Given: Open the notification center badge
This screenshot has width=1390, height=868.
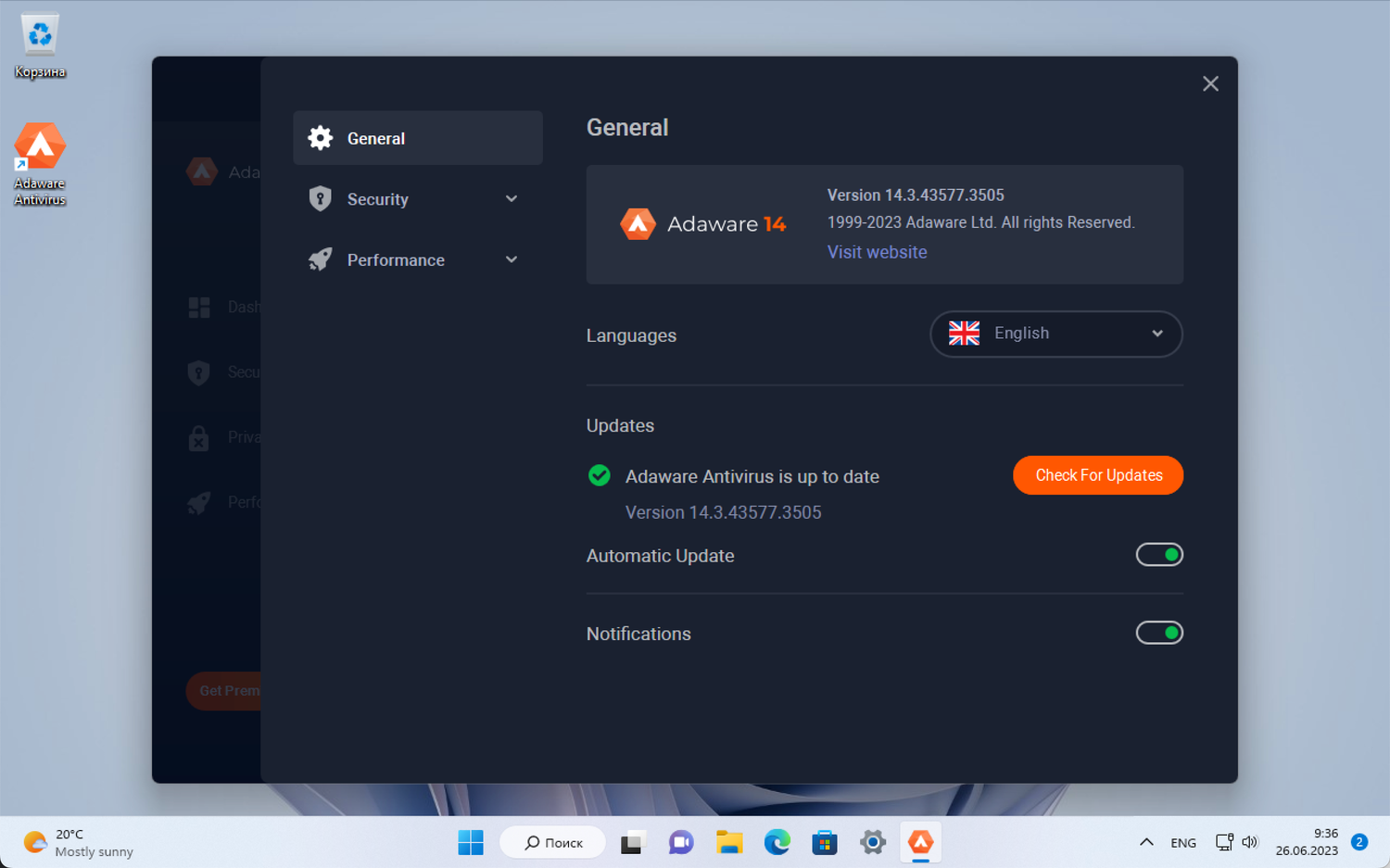Looking at the screenshot, I should click(1359, 842).
